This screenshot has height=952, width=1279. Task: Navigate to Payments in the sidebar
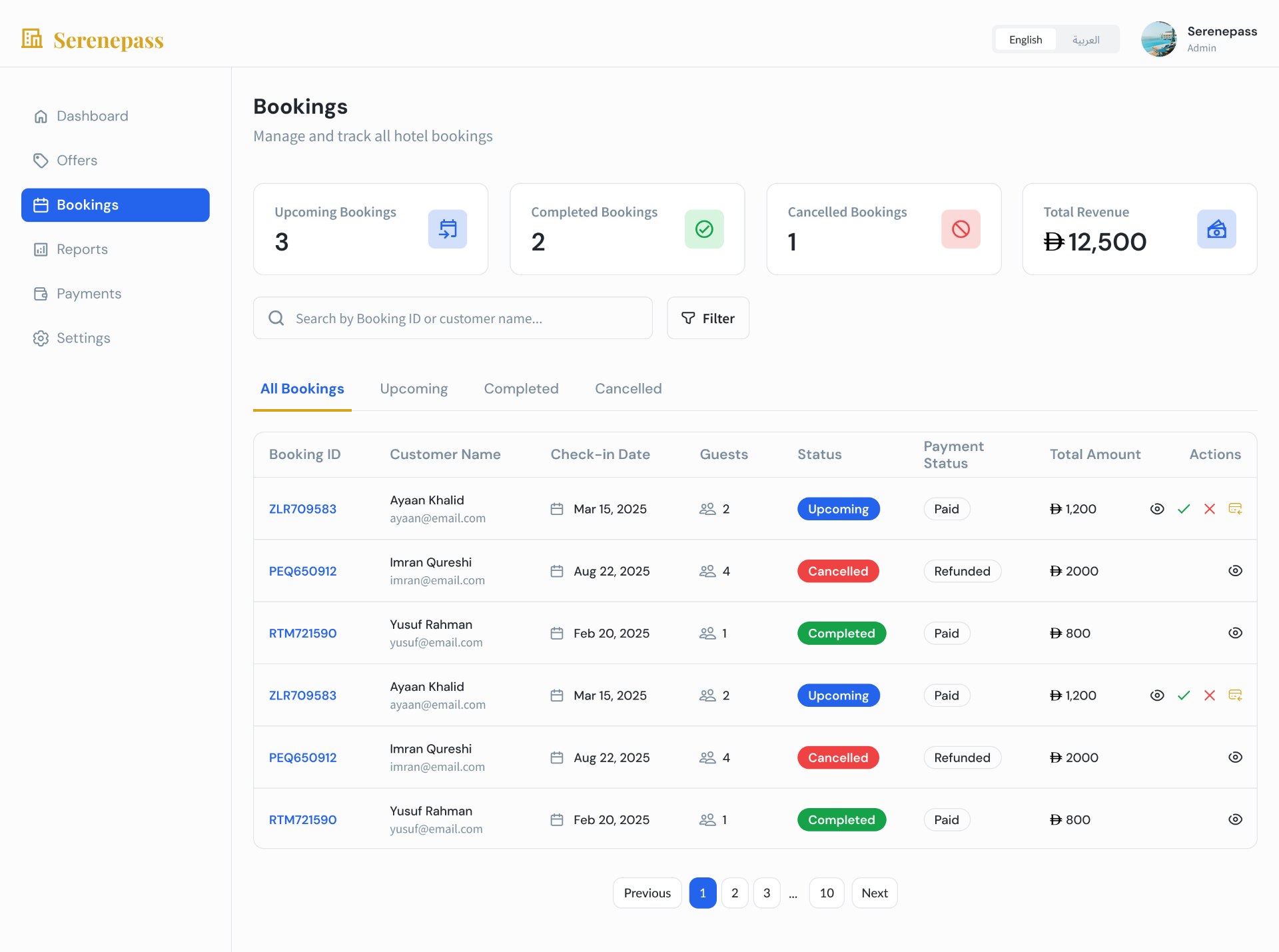point(115,294)
